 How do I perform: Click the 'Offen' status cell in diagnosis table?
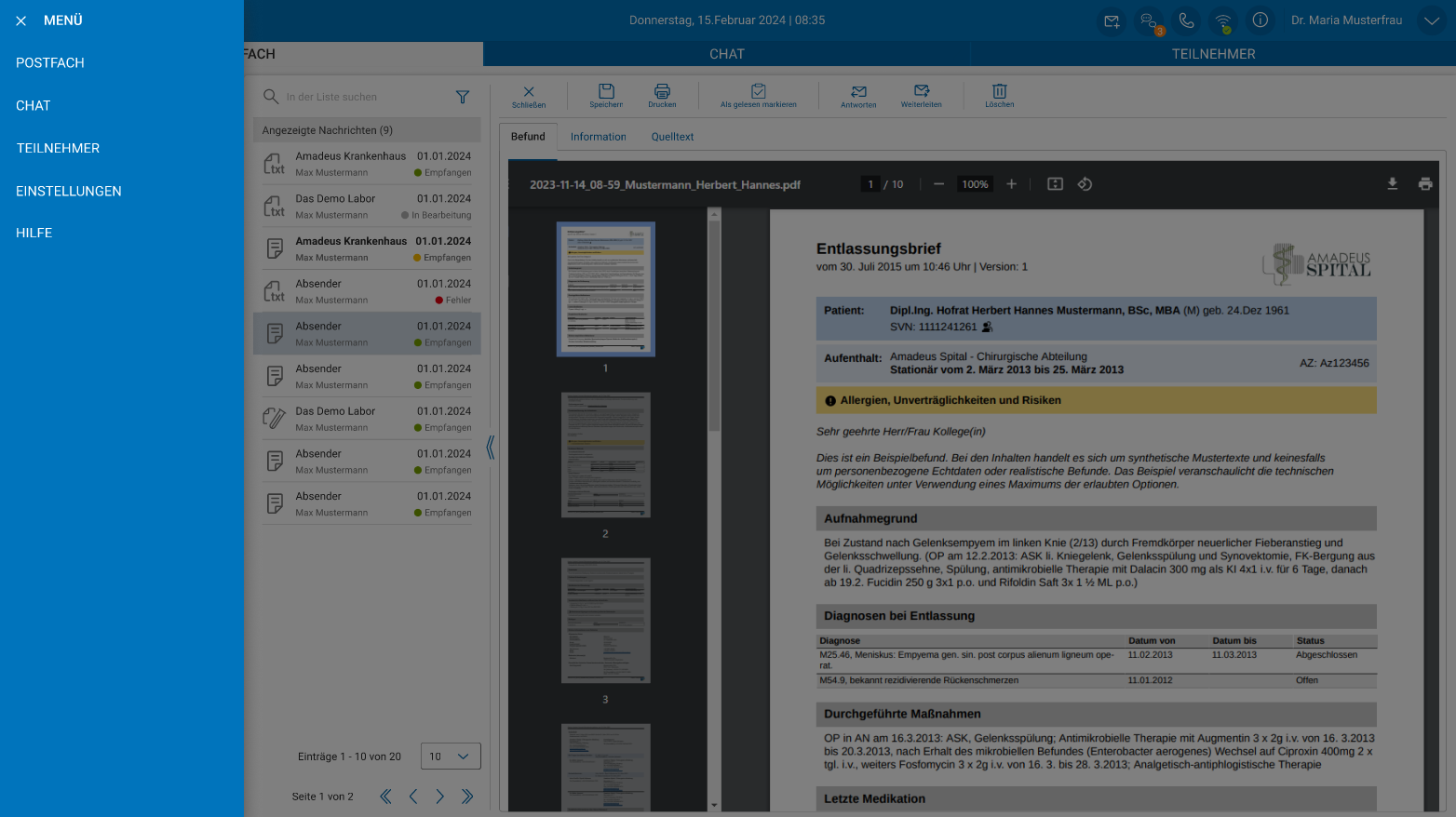(x=1307, y=680)
